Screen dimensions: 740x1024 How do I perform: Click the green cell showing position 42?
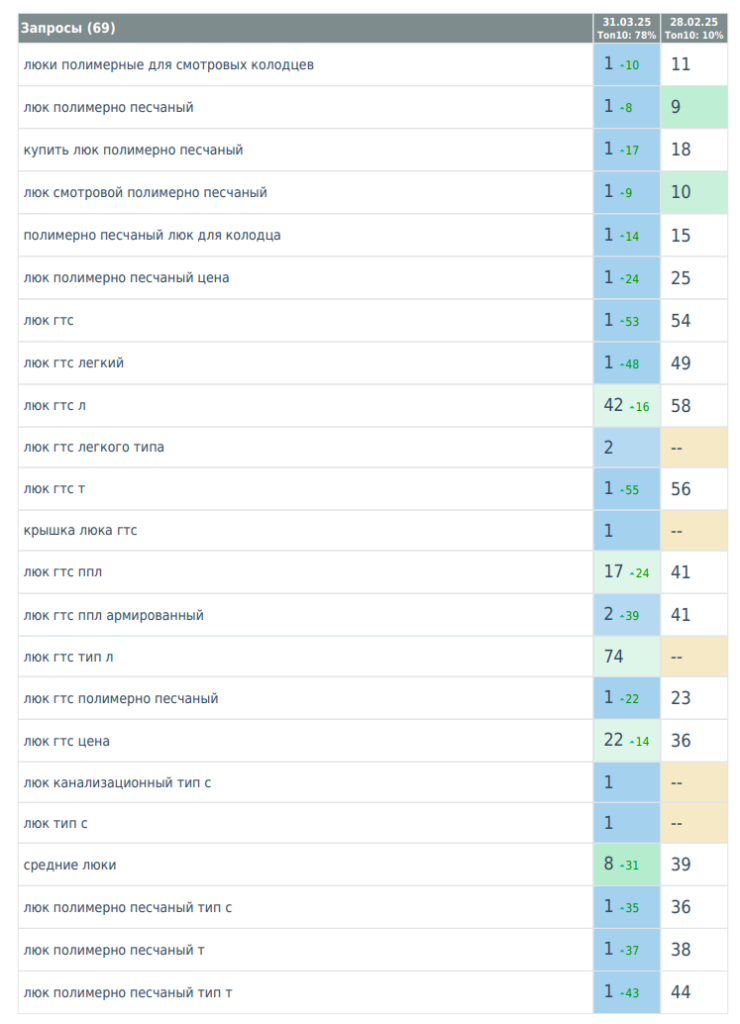[626, 406]
